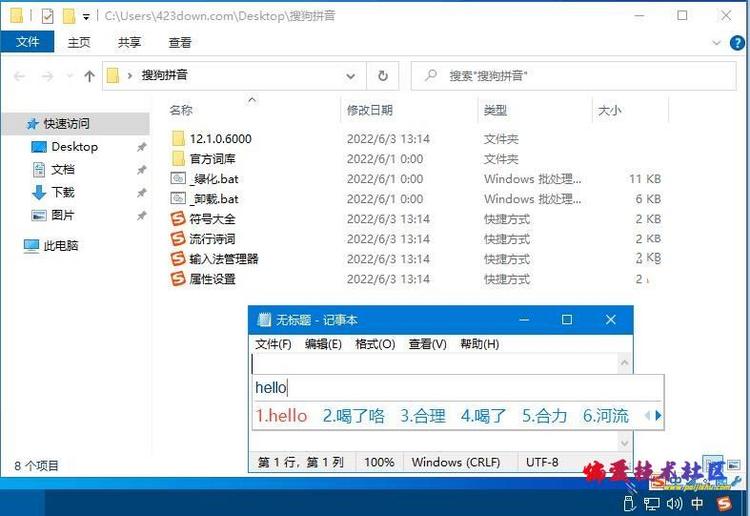Select the 属性设置 Sogou shortcut icon
The height and width of the screenshot is (516, 750).
pos(178,278)
